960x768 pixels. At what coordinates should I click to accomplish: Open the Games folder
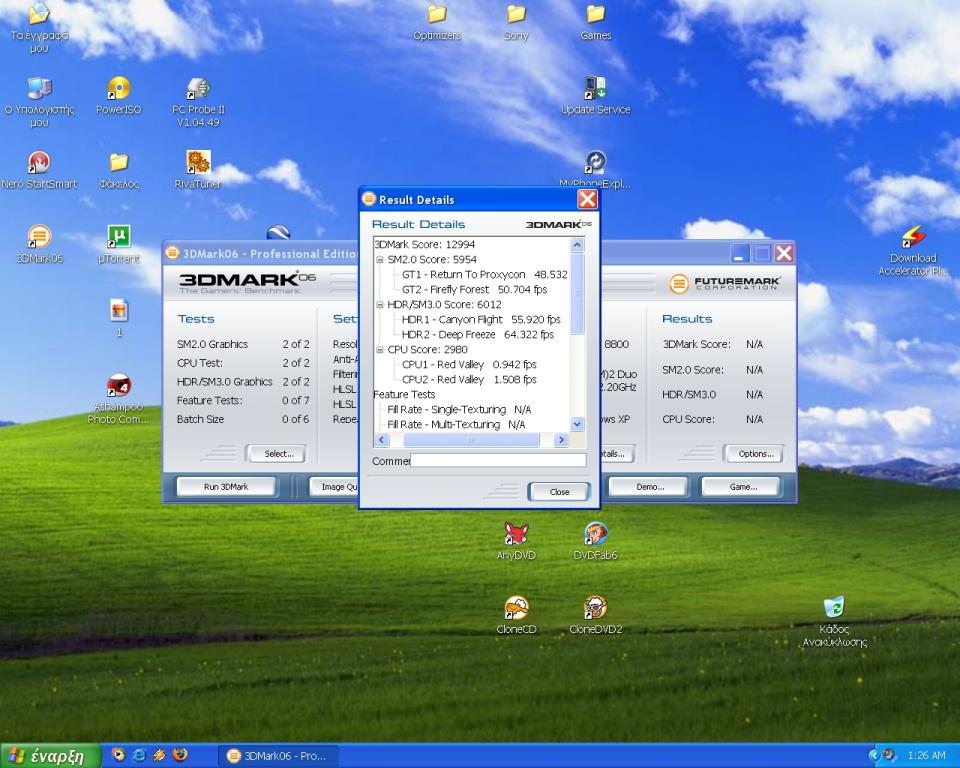click(596, 22)
